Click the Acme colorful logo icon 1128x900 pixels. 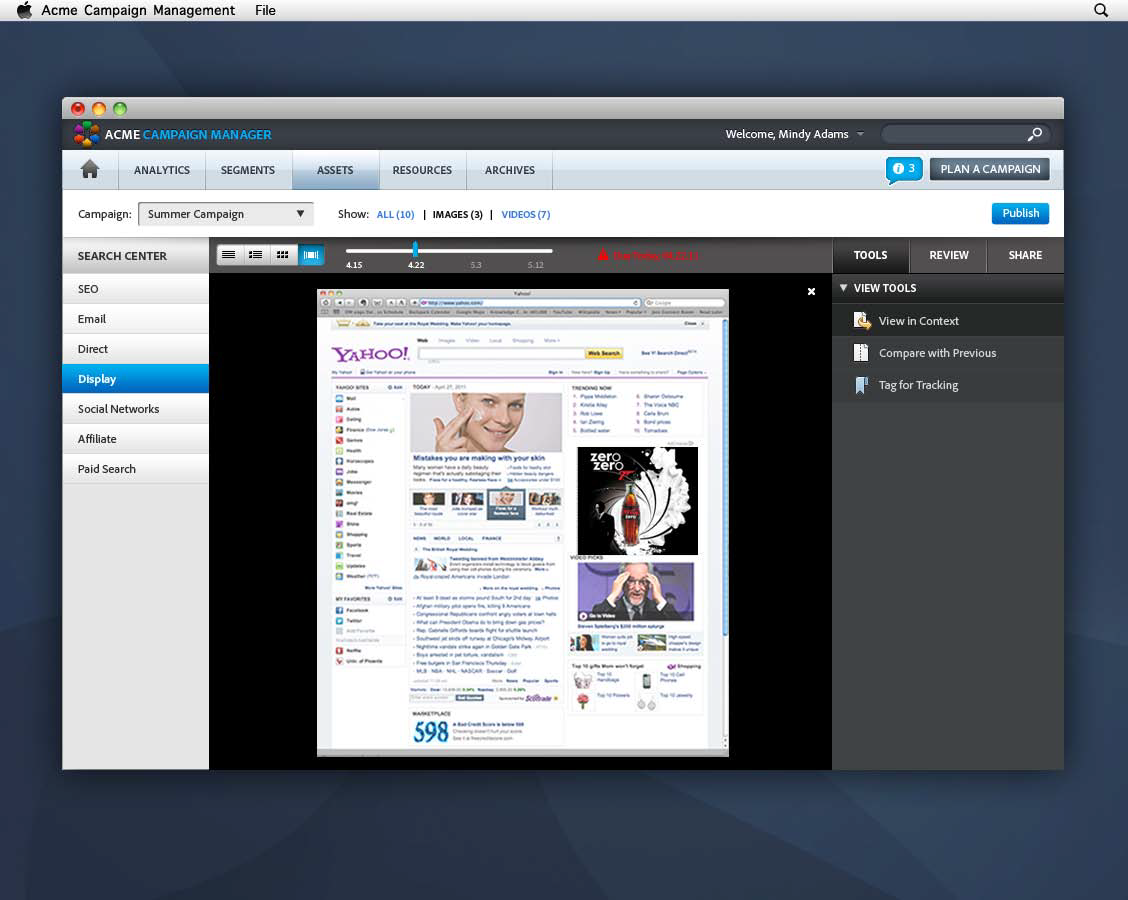point(86,134)
